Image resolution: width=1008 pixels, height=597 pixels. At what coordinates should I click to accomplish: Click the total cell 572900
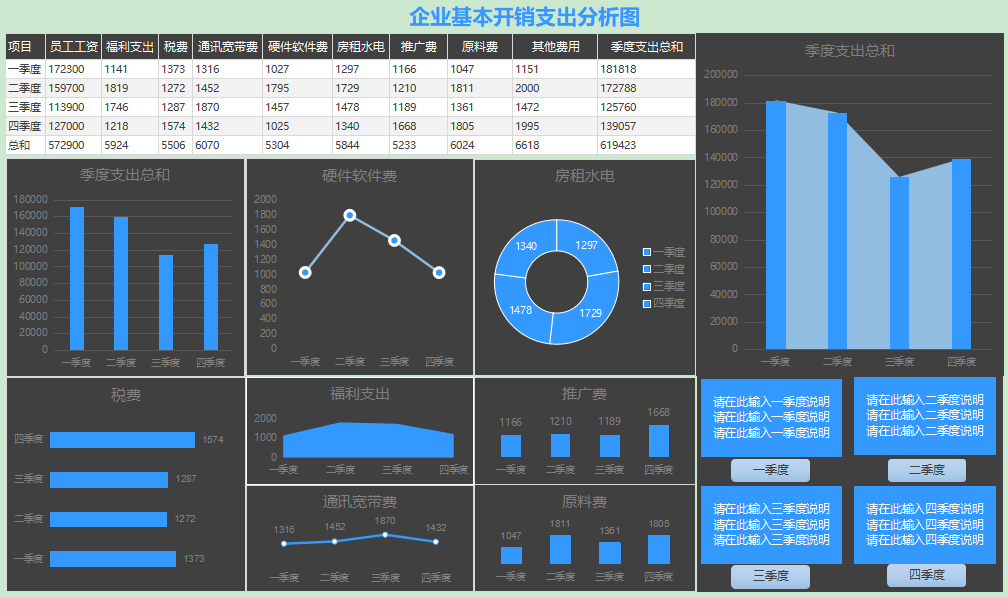(73, 145)
